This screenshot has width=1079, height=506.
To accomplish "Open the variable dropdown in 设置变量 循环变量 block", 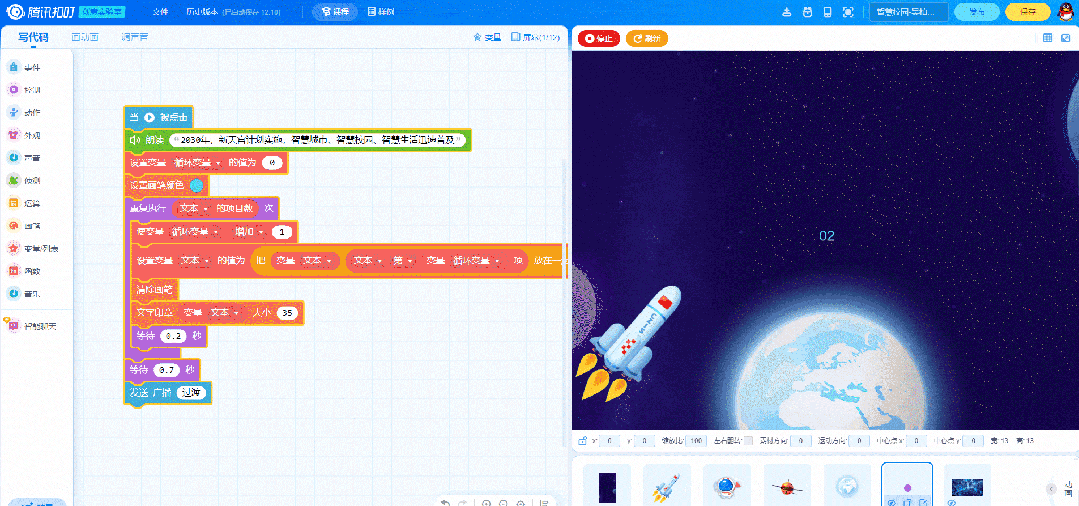I will (196, 163).
